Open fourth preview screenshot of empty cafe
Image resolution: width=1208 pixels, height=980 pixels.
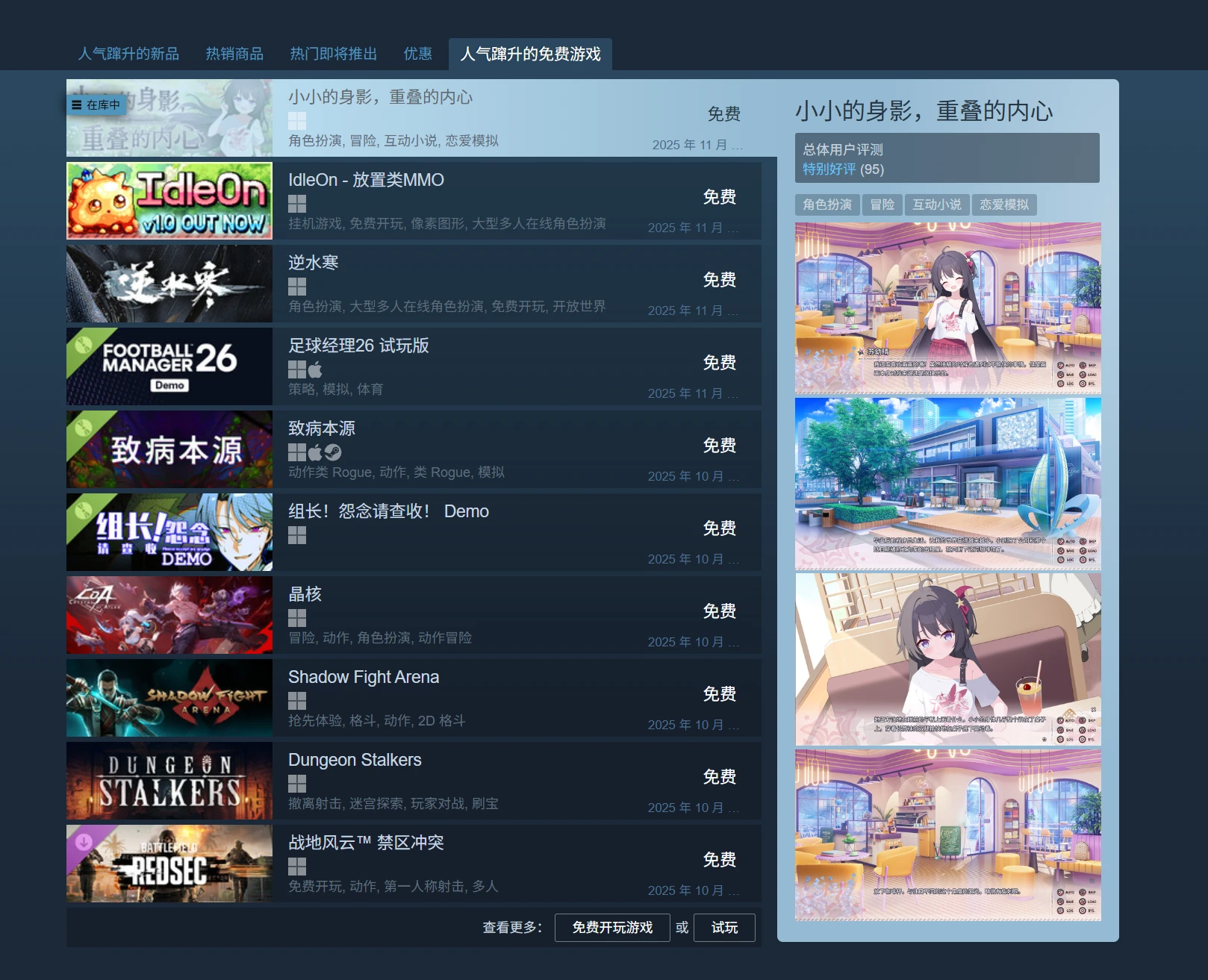[948, 834]
